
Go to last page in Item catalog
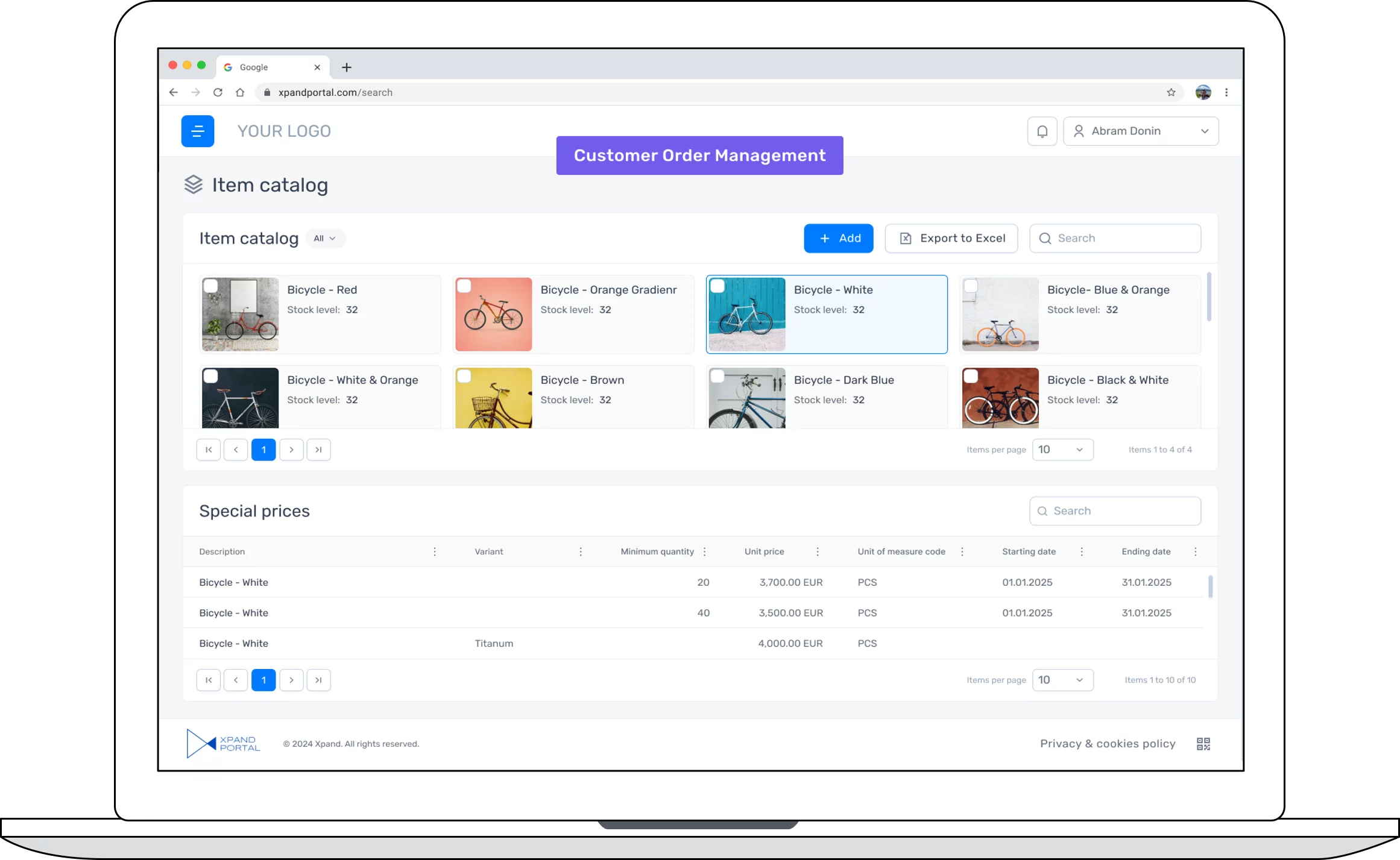pyautogui.click(x=318, y=450)
